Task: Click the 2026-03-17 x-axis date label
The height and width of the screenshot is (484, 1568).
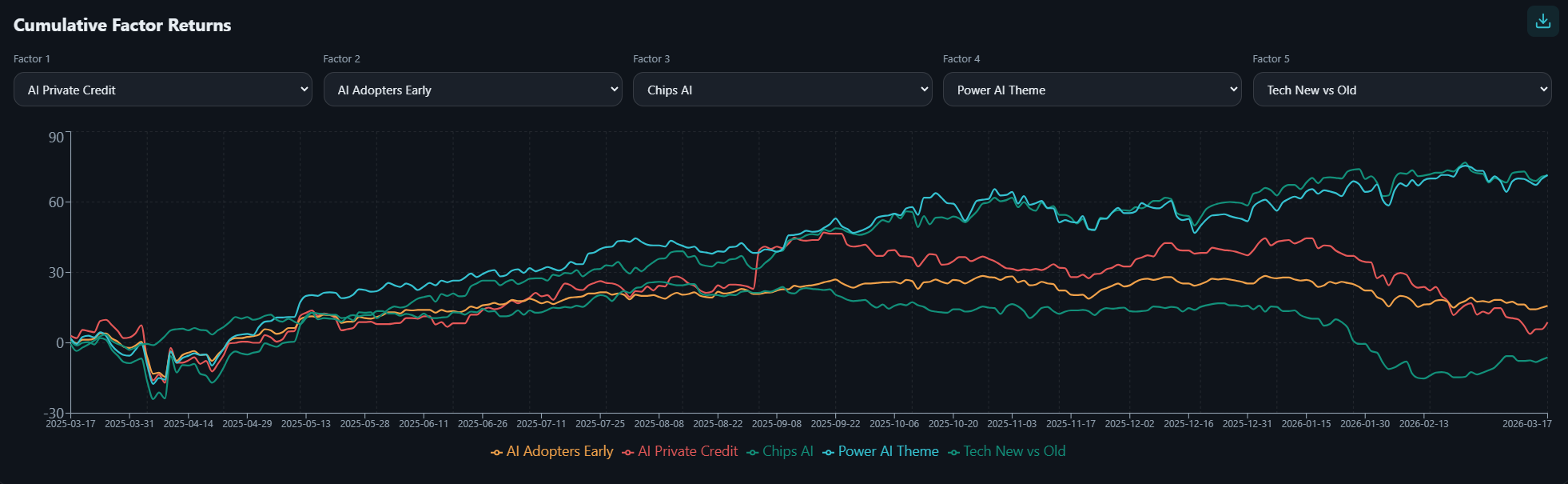Action: click(1527, 424)
